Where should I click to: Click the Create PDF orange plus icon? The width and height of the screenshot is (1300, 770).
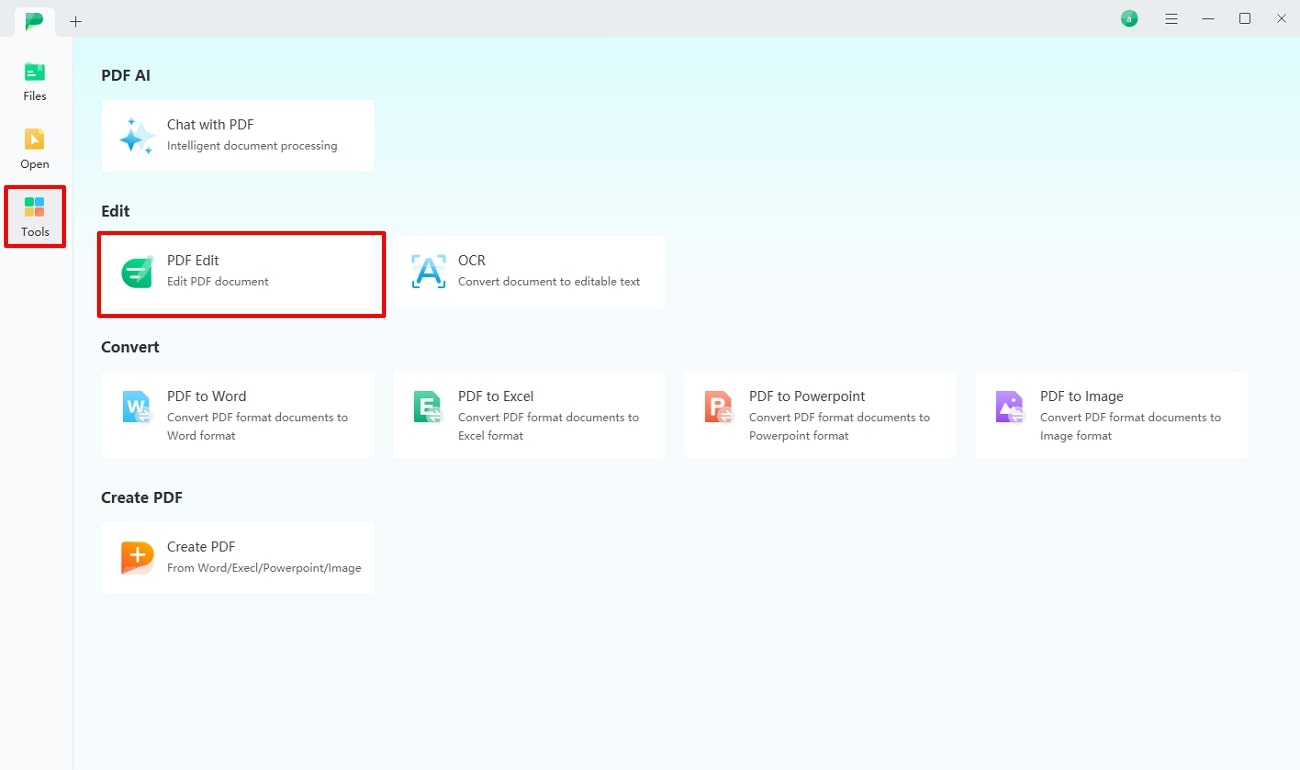coord(137,558)
